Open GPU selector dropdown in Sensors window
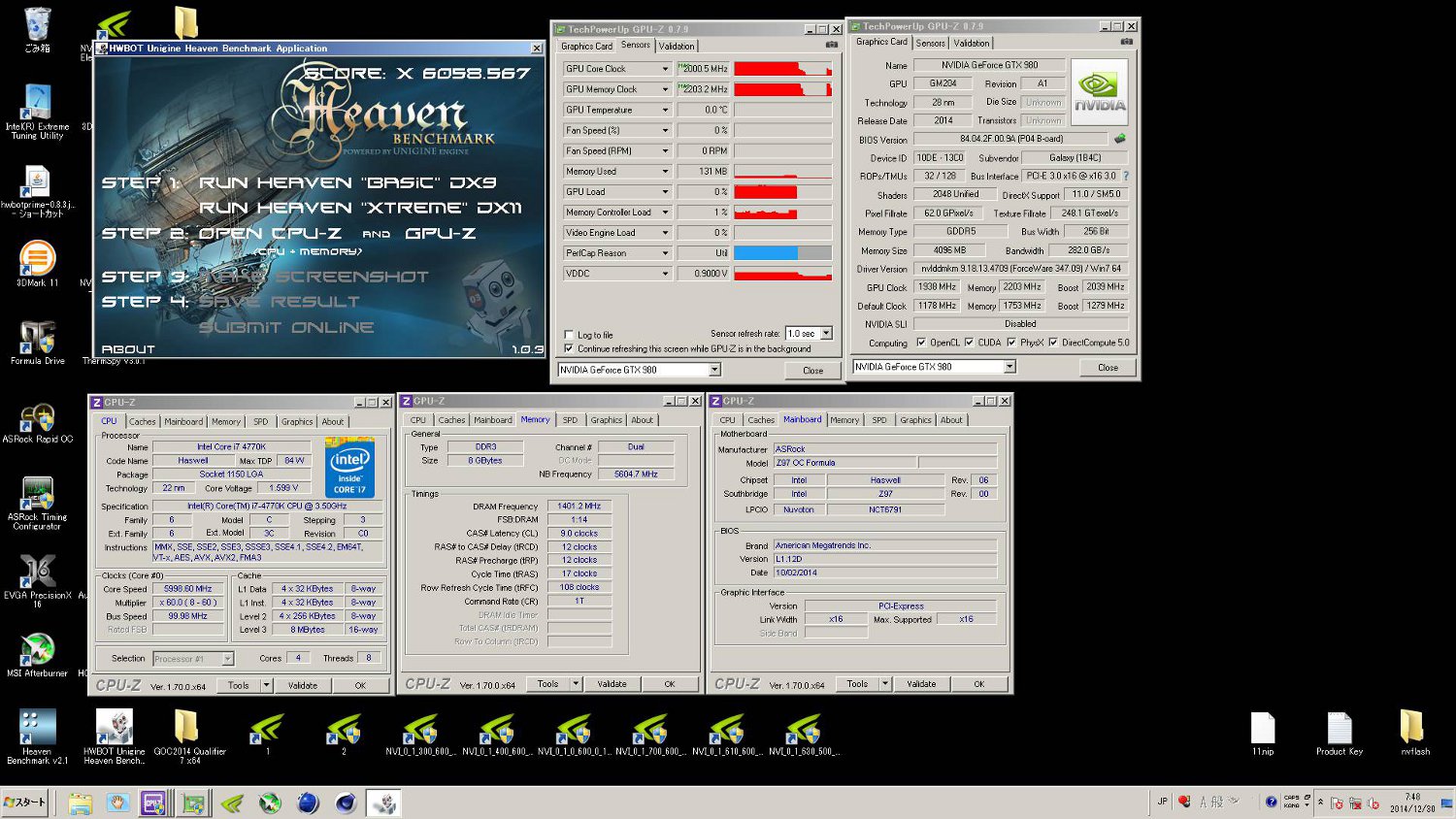 coord(714,370)
